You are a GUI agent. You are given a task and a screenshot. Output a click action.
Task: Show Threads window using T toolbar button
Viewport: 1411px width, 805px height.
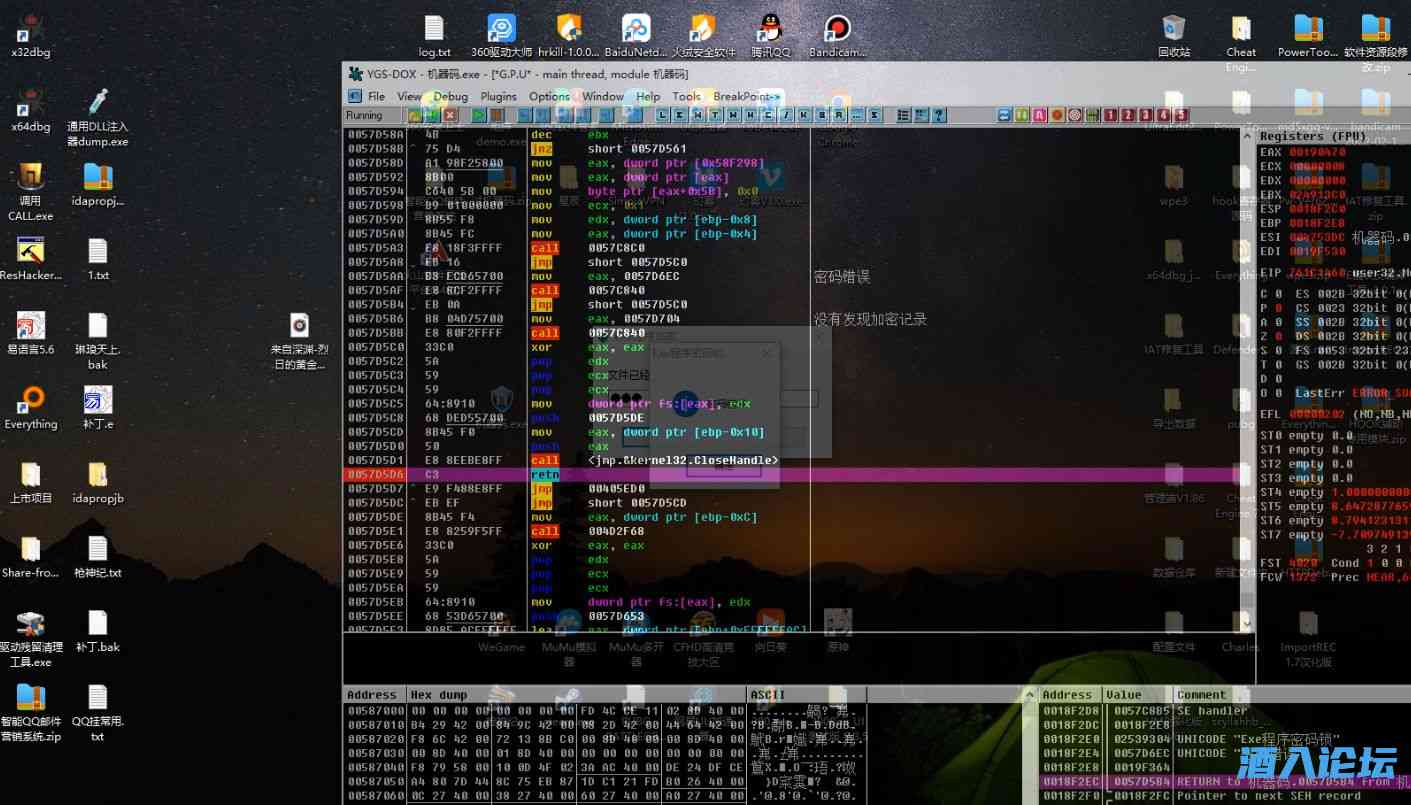(x=715, y=116)
